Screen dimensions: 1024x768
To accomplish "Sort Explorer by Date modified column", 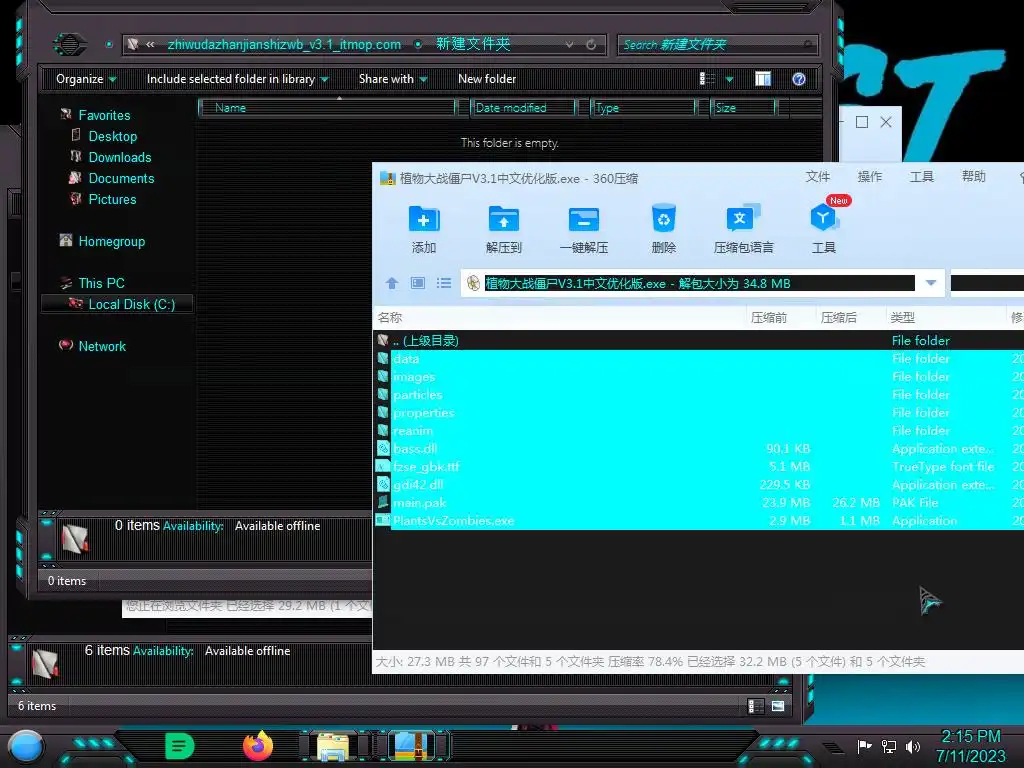I will (522, 108).
